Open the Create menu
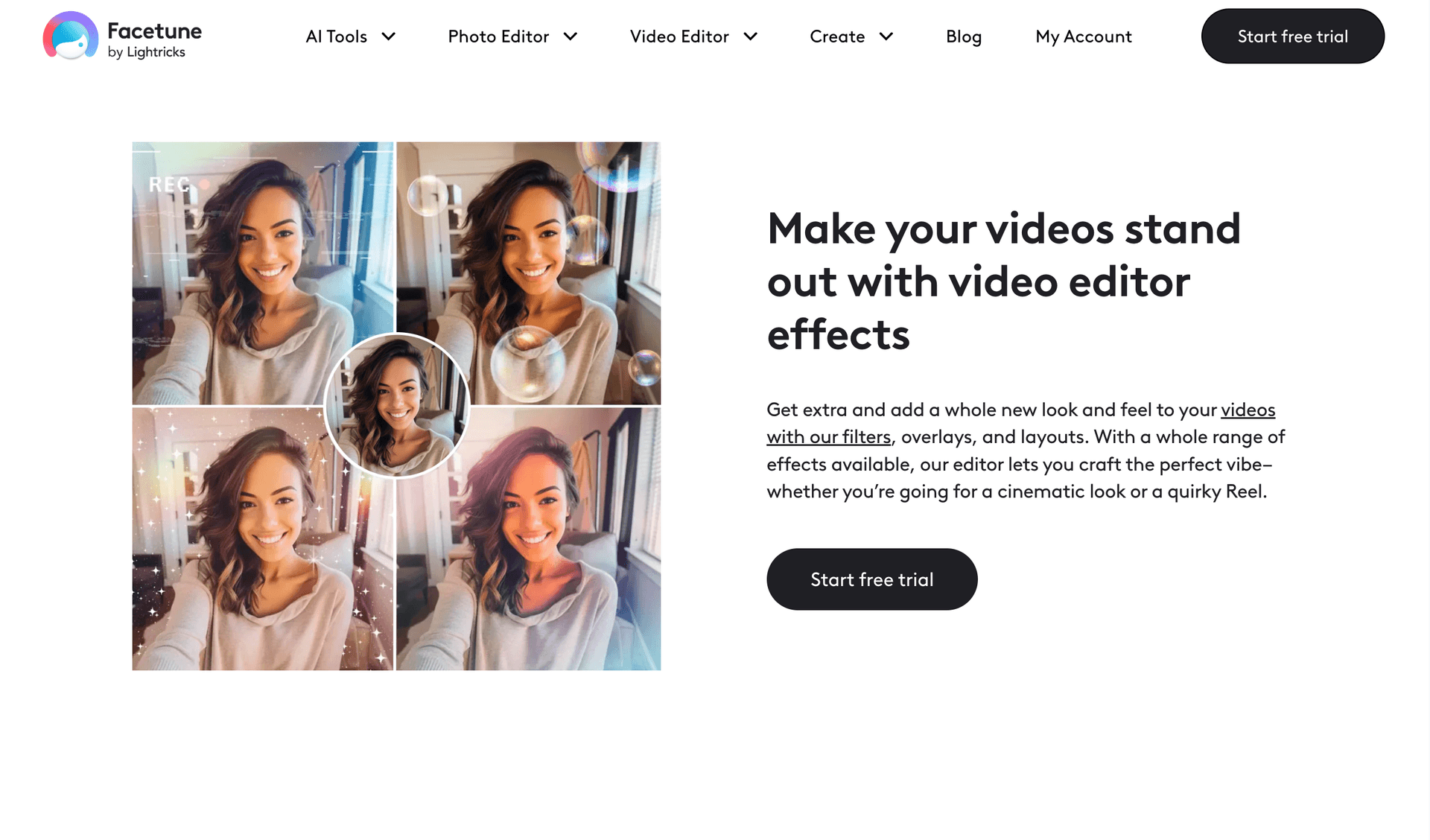Screen dimensions: 1430x840 click(x=837, y=36)
